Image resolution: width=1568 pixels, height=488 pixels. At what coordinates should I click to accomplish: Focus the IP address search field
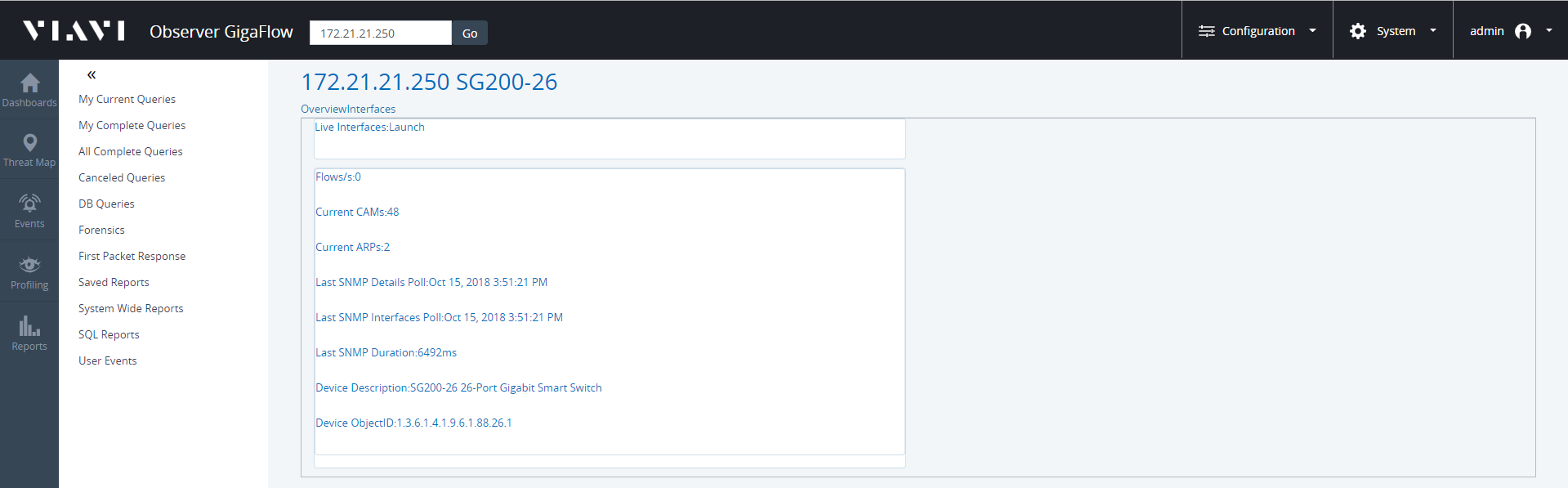coord(381,33)
